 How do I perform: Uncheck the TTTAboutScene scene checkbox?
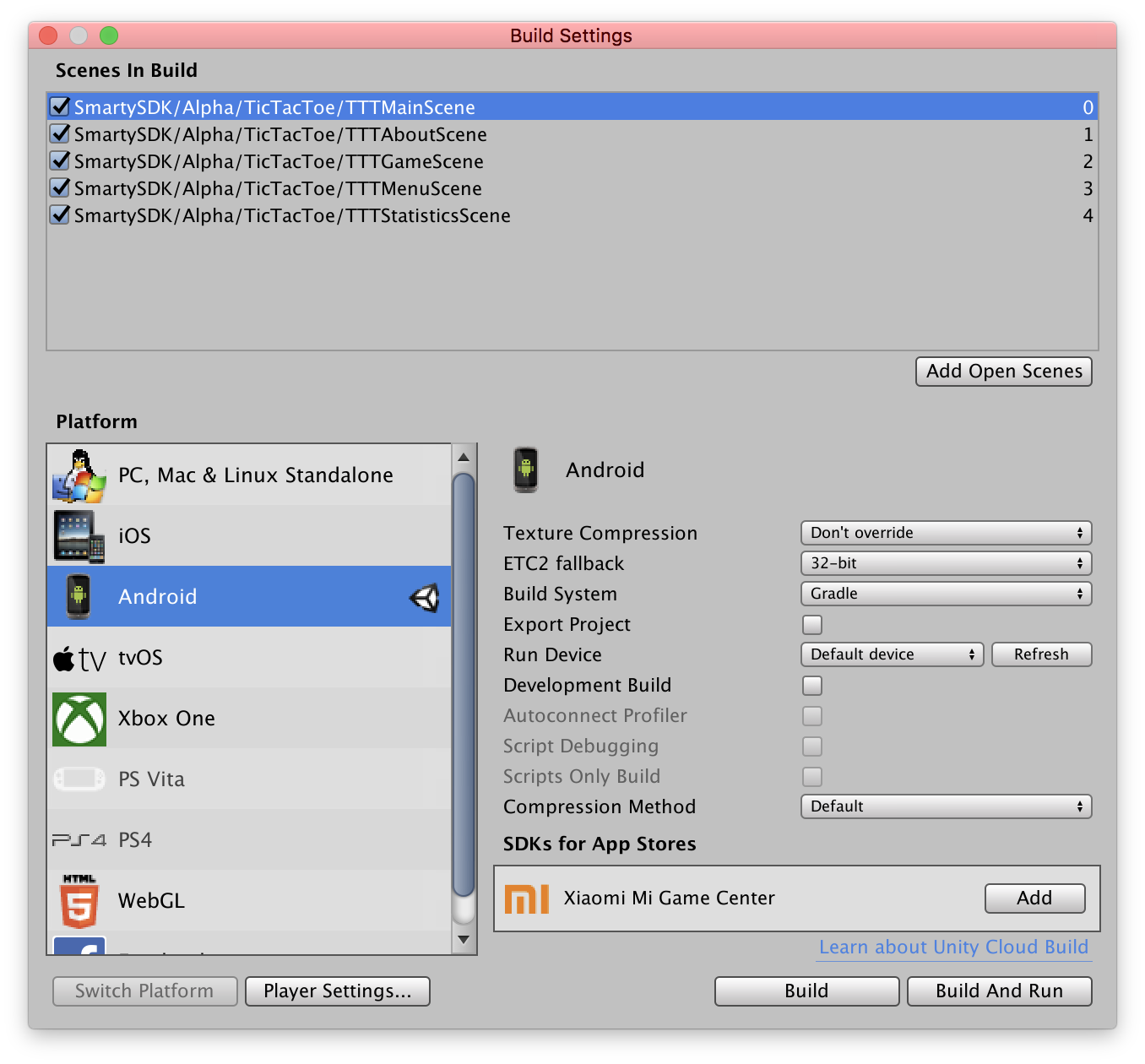[x=59, y=133]
